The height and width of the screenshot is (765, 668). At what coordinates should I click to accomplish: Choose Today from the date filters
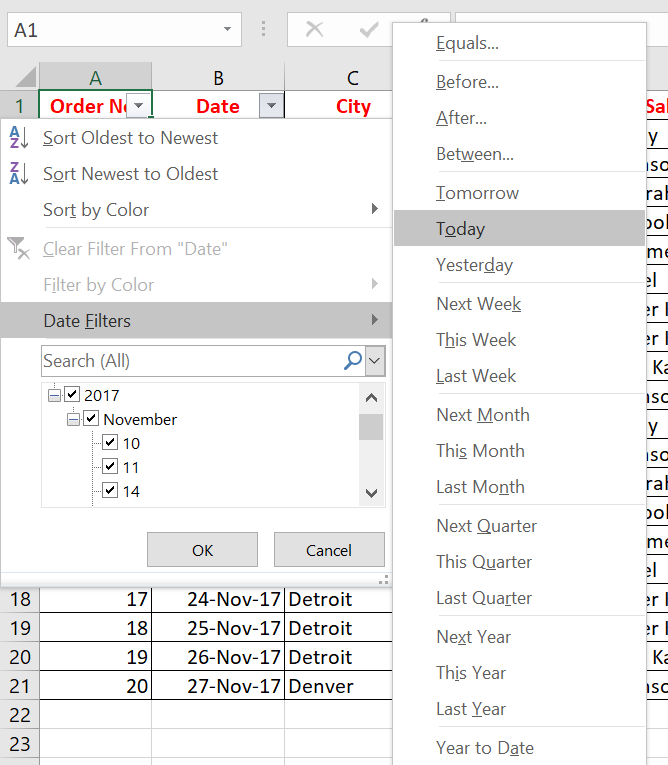(460, 229)
